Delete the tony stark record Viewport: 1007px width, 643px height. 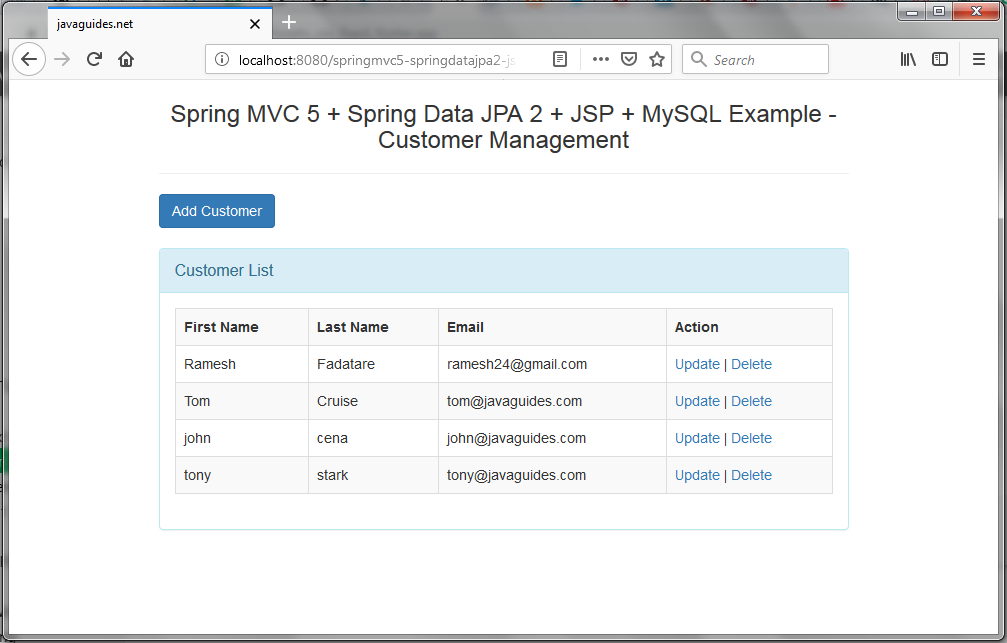(x=751, y=475)
